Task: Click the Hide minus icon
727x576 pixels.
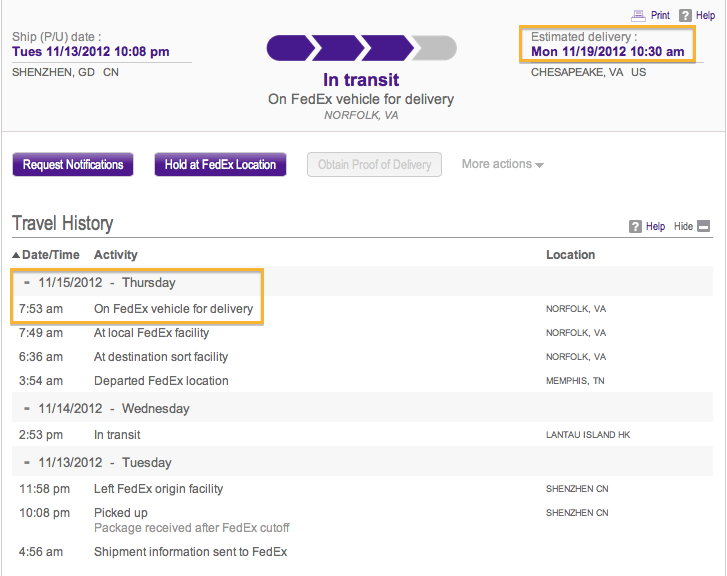Action: click(704, 226)
